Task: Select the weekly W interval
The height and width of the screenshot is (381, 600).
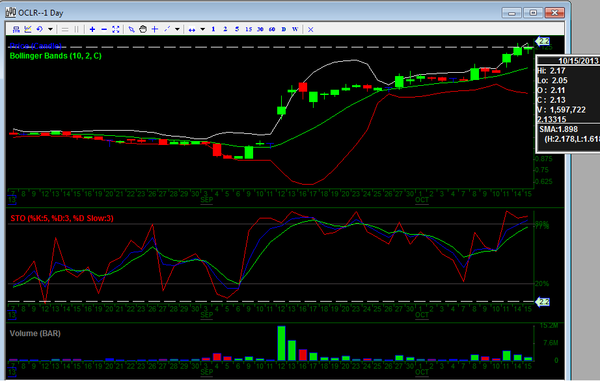Action: (x=295, y=29)
